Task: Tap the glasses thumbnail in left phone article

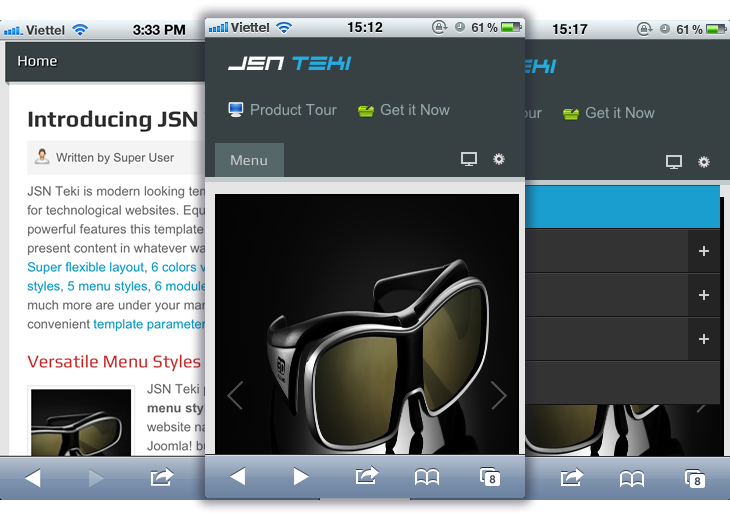Action: pyautogui.click(x=81, y=422)
